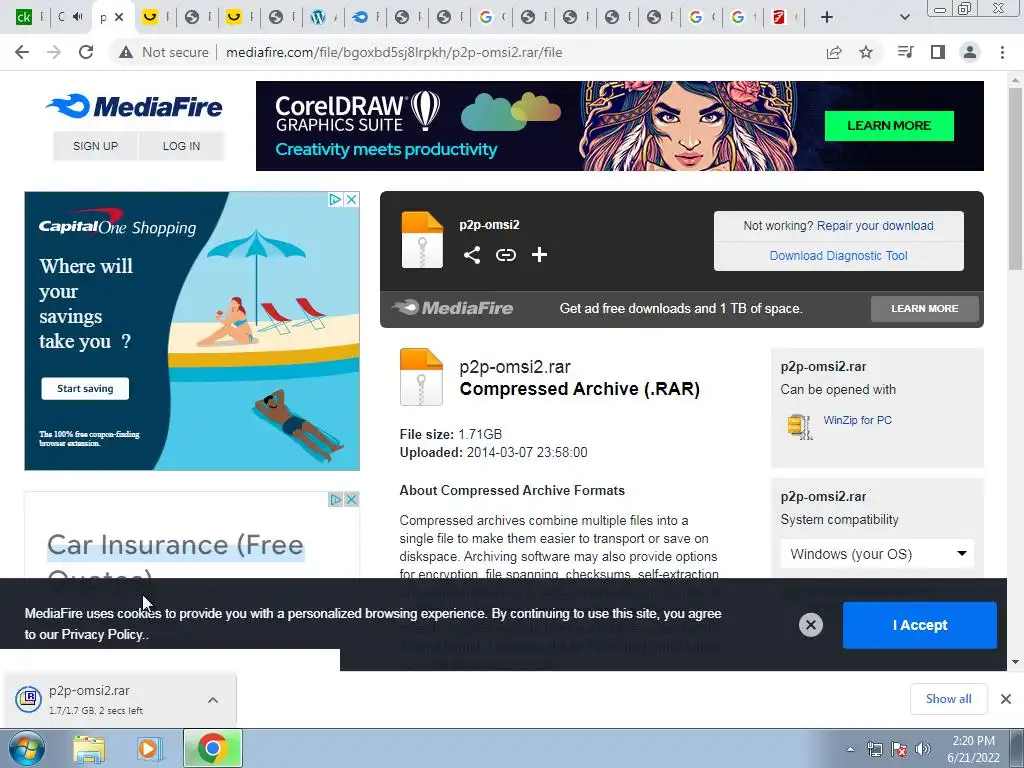Close the Car Insurance ad

tap(351, 500)
